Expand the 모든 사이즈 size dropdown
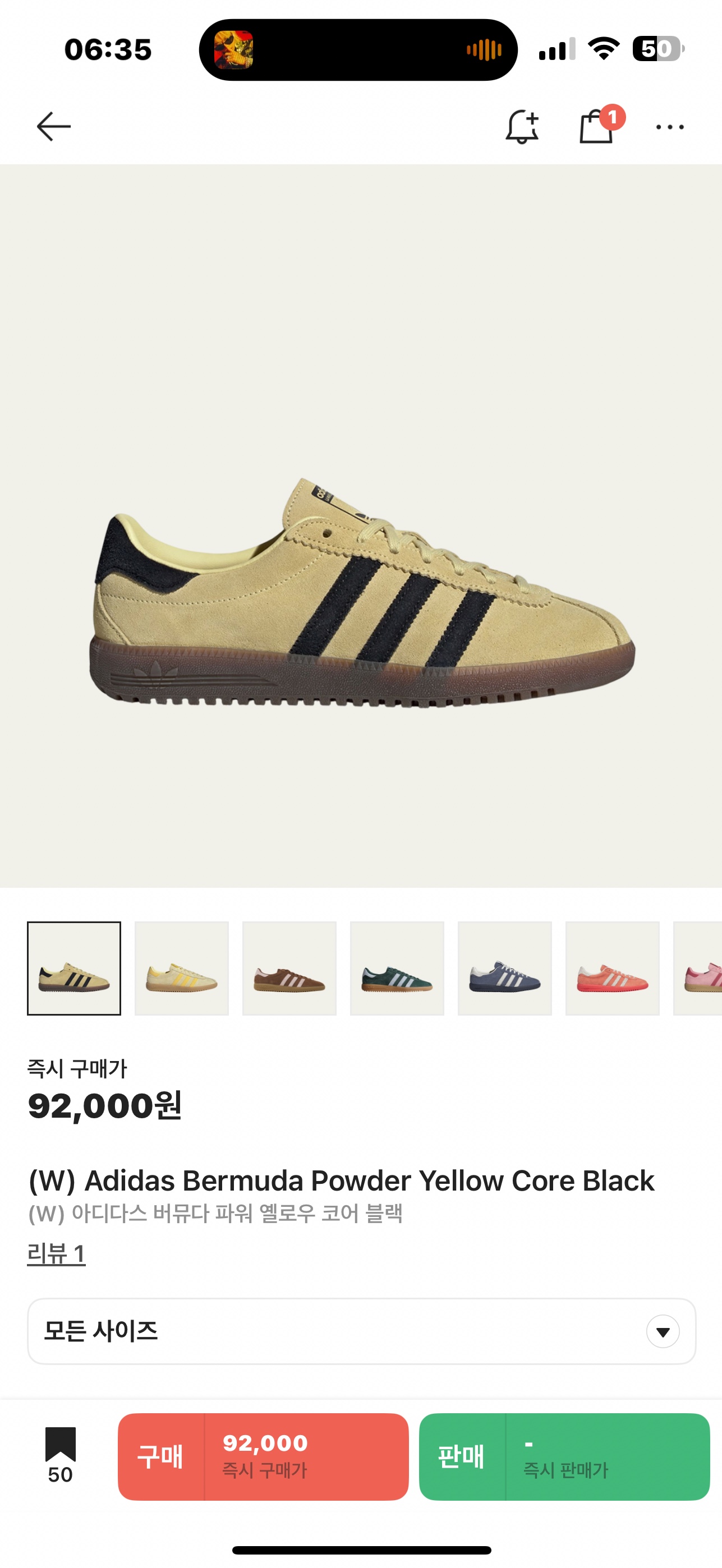The width and height of the screenshot is (722, 1568). (x=362, y=1331)
